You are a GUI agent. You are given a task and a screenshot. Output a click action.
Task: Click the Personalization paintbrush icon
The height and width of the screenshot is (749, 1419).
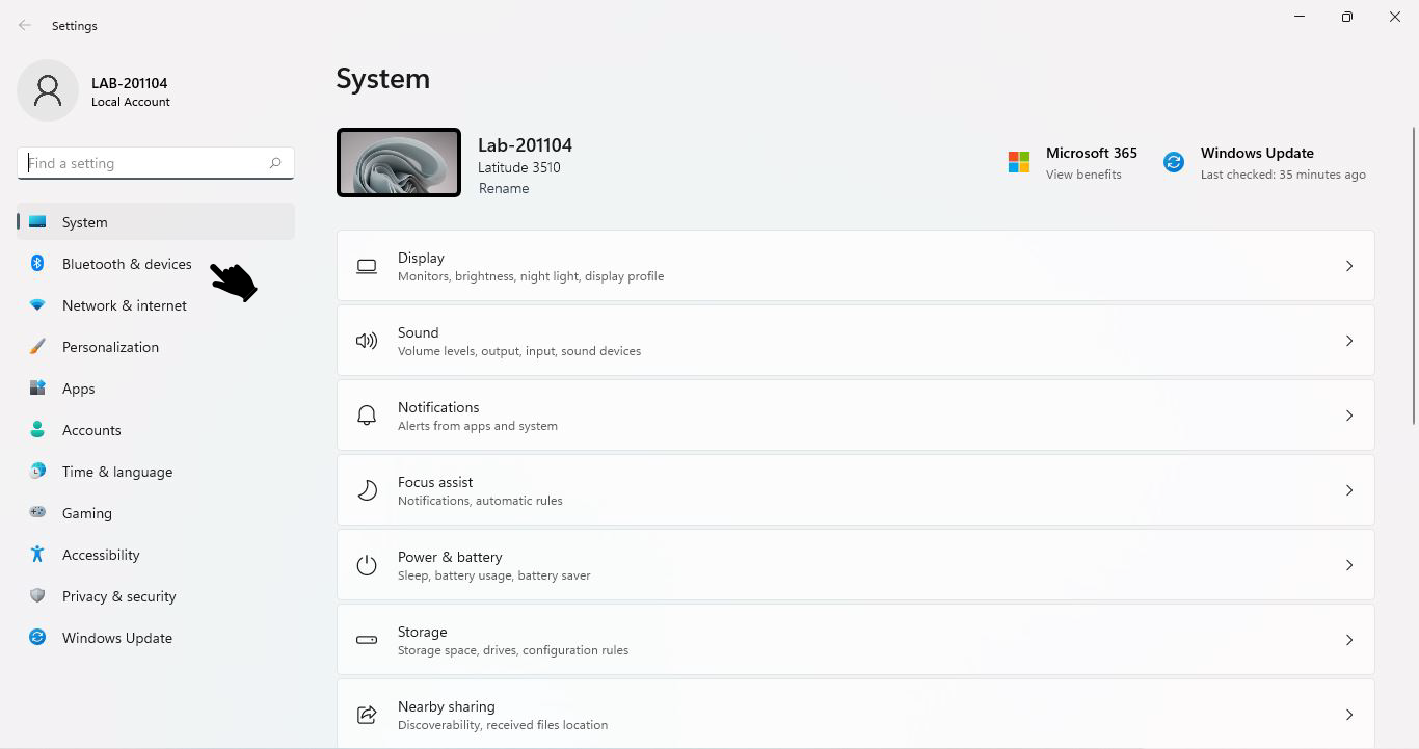[38, 347]
